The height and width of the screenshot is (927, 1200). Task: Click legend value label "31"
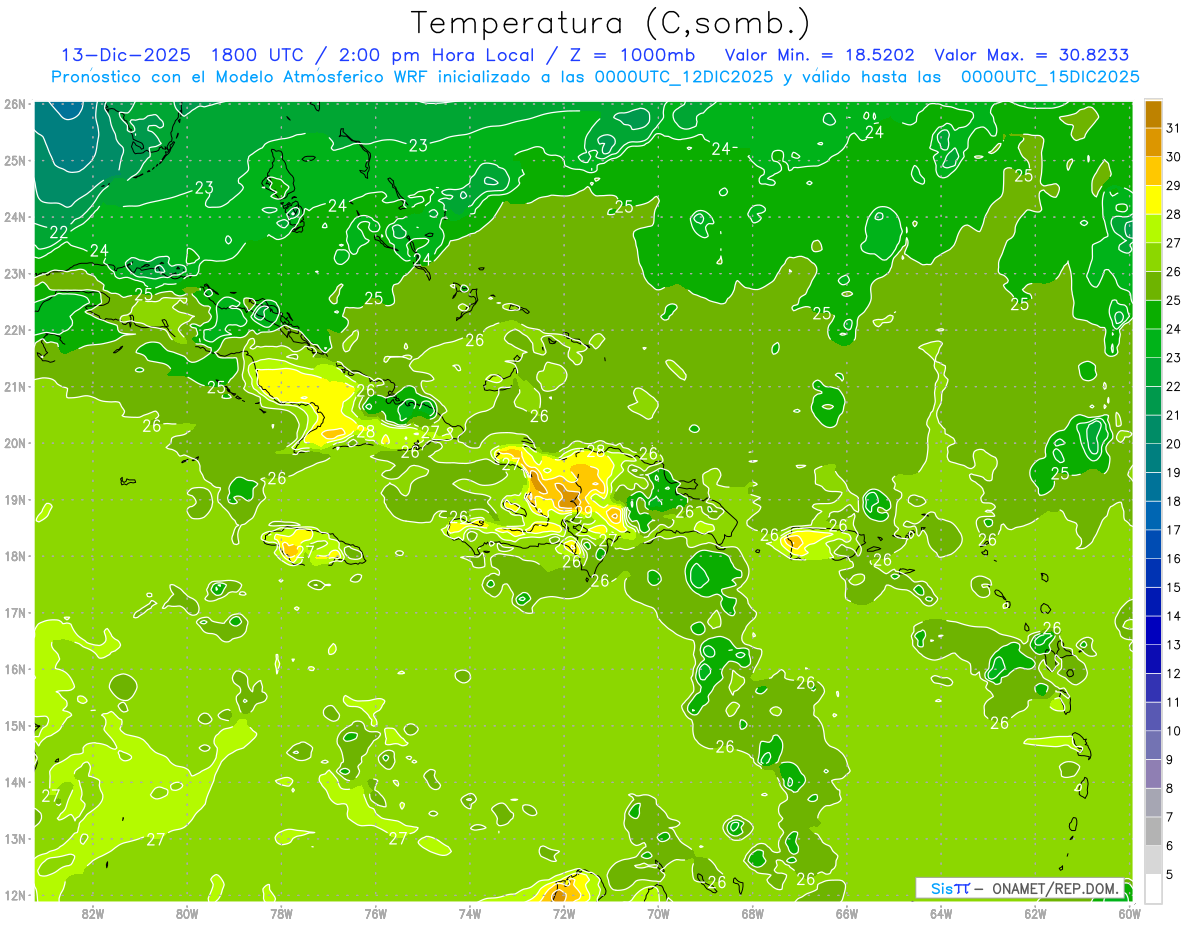(x=1174, y=128)
